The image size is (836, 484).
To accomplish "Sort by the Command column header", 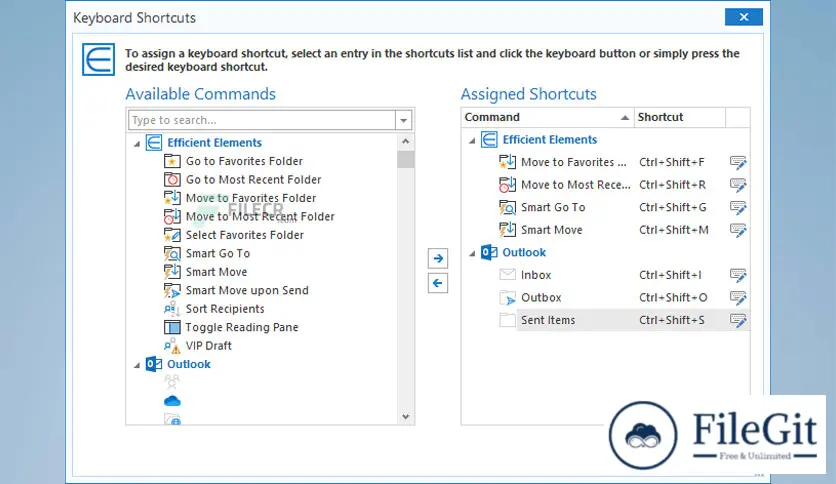I will pos(548,117).
